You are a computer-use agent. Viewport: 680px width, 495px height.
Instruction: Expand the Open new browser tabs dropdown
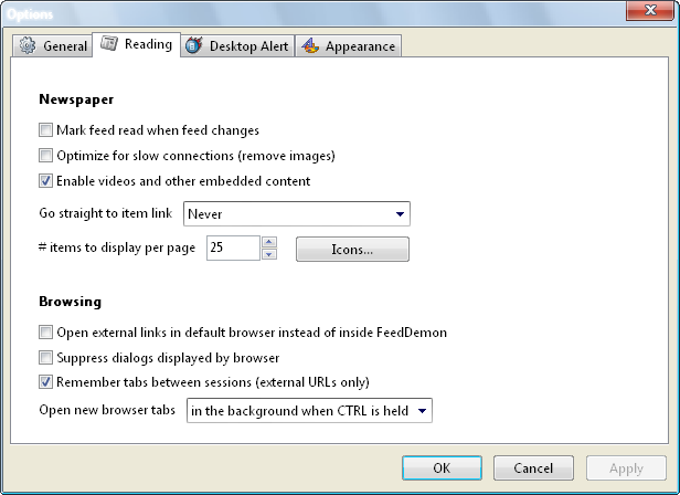pyautogui.click(x=309, y=410)
